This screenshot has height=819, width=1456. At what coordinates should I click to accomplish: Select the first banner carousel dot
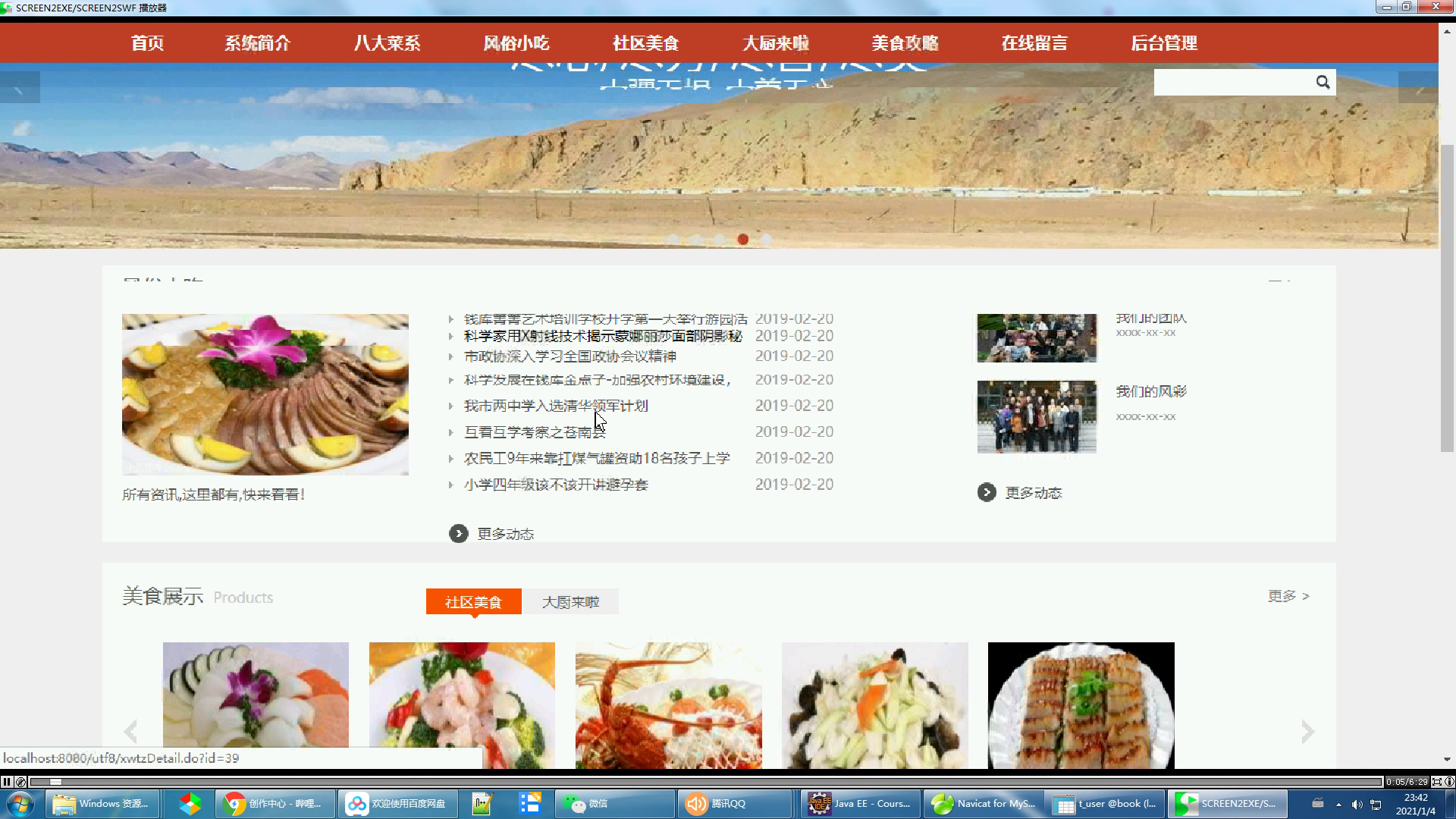tap(673, 239)
